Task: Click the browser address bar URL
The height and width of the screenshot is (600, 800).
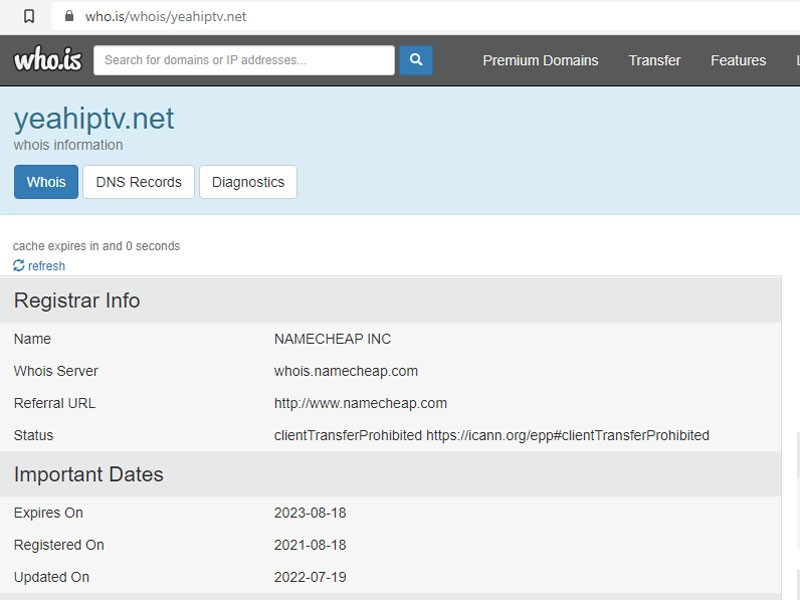Action: (x=165, y=16)
